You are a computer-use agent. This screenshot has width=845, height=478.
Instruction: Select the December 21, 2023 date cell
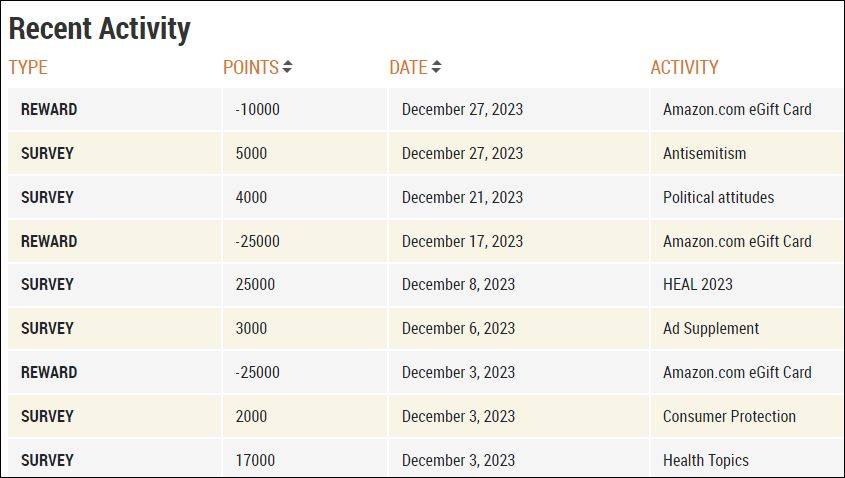[x=462, y=198]
